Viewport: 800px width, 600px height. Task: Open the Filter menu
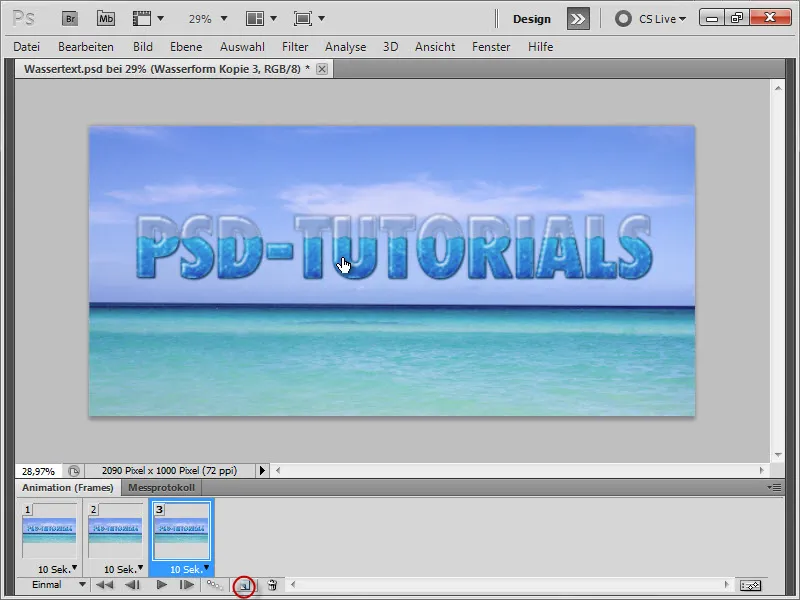tap(295, 47)
